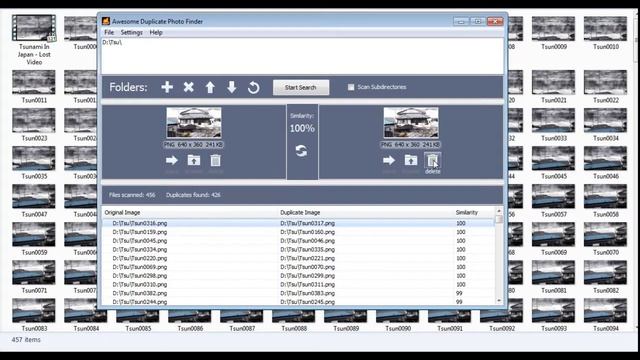This screenshot has height=360, width=640.
Task: Click the Awesome Duplicate Photo Finder title icon
Action: [x=106, y=21]
